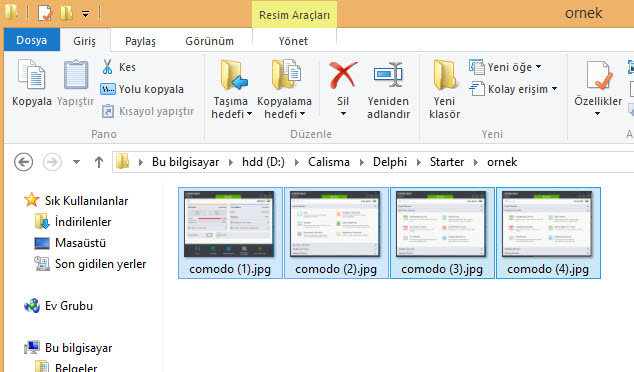Viewport: 634px width, 372px height.
Task: Select comodo (2).jpg thumbnail
Action: coord(336,233)
